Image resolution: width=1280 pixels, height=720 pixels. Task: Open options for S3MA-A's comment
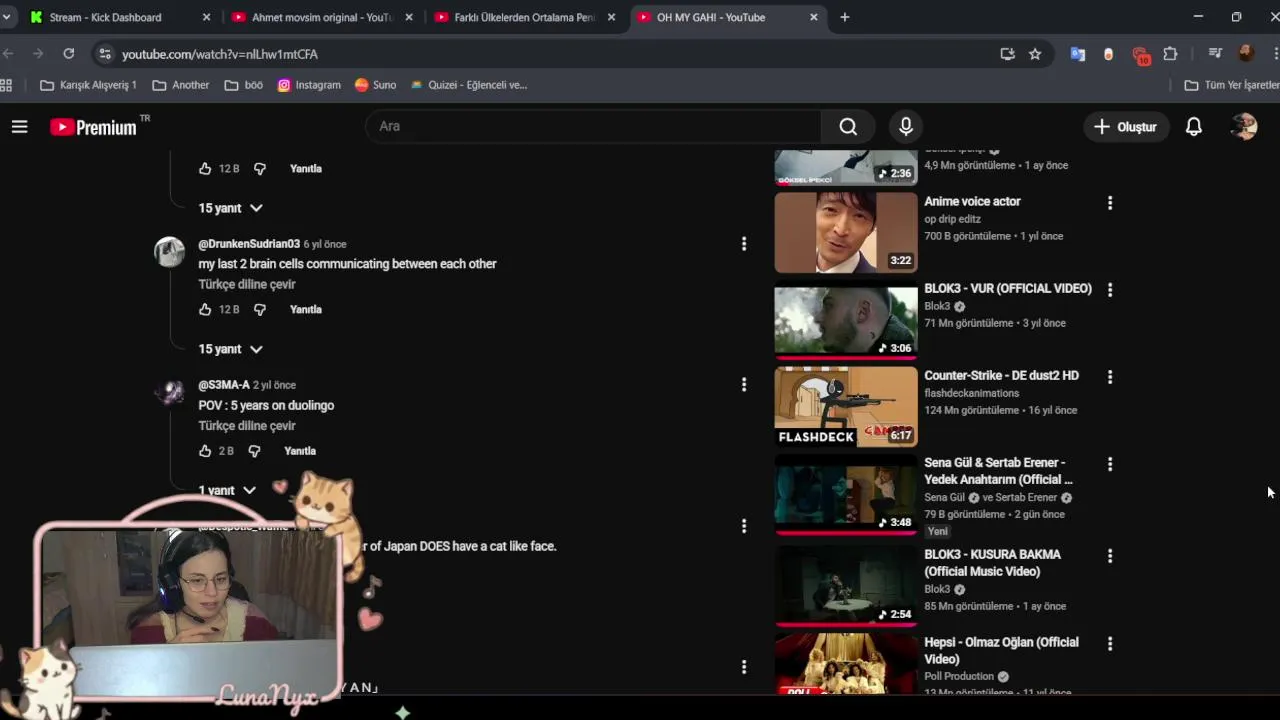click(x=743, y=385)
